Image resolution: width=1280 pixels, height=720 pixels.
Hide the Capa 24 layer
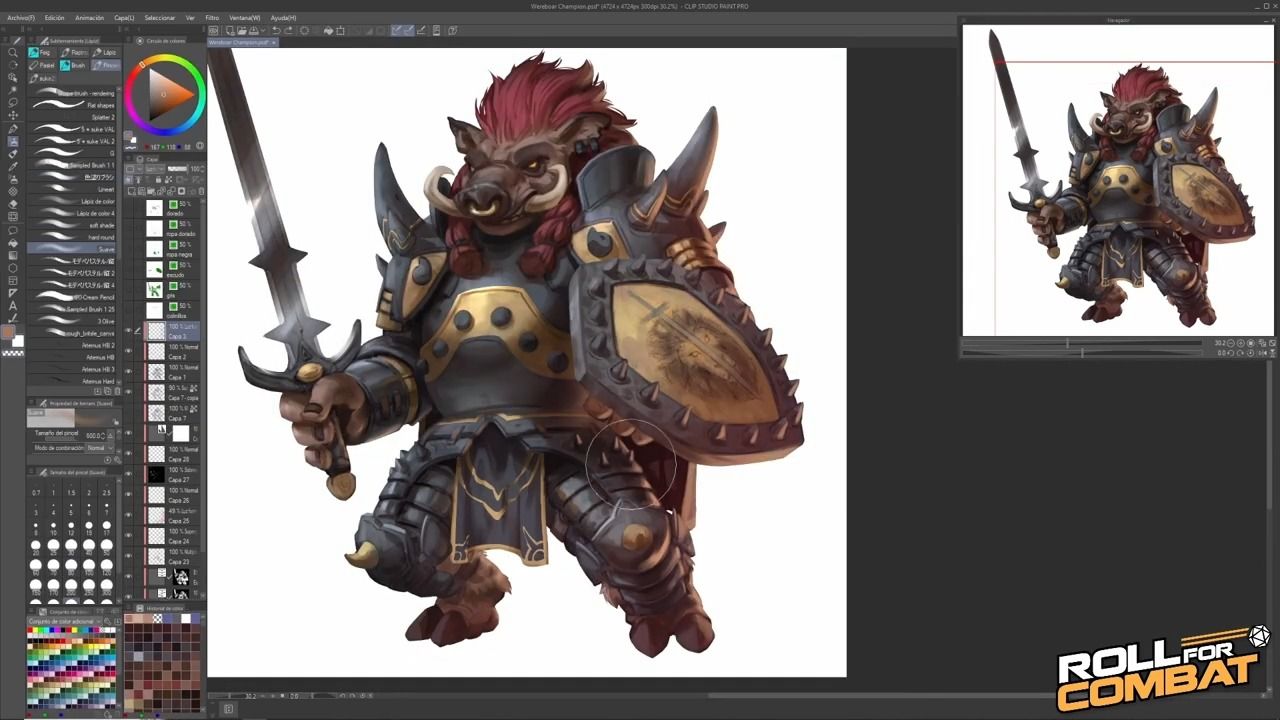tap(128, 534)
